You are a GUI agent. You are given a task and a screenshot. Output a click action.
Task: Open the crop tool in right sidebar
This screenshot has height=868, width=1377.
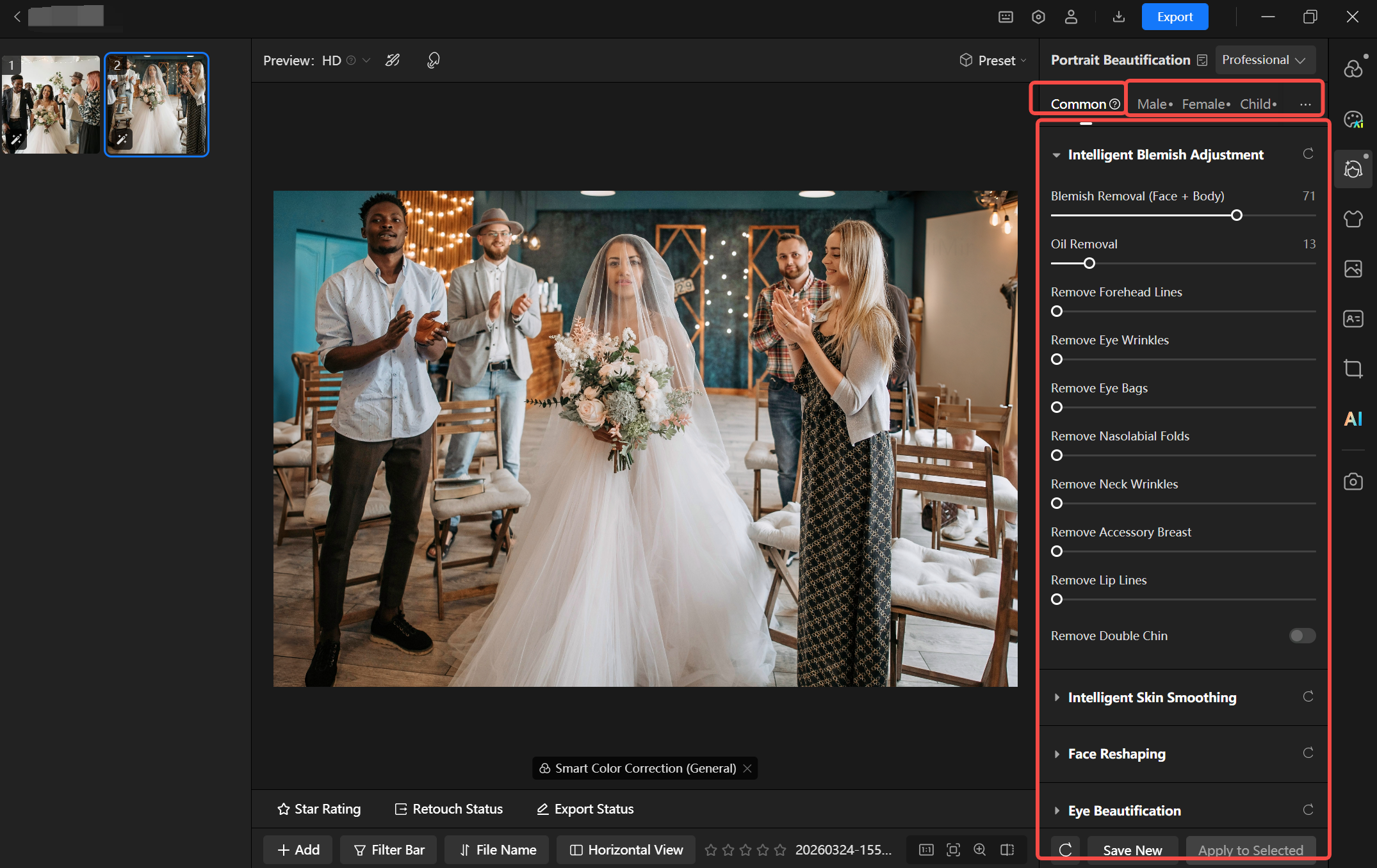1353,369
